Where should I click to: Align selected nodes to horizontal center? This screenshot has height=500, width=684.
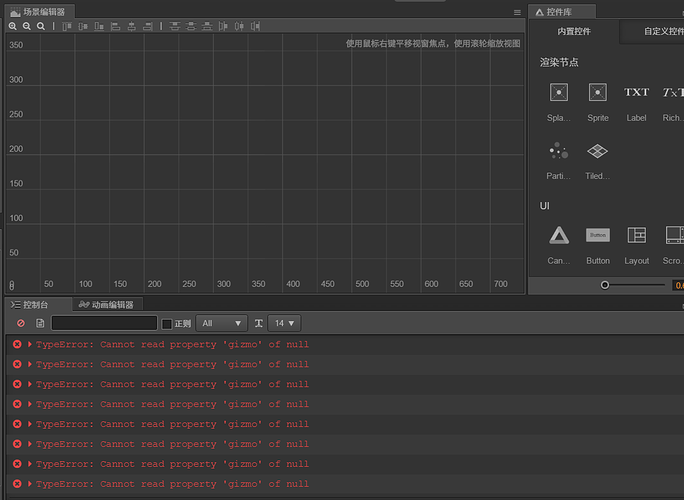(131, 26)
